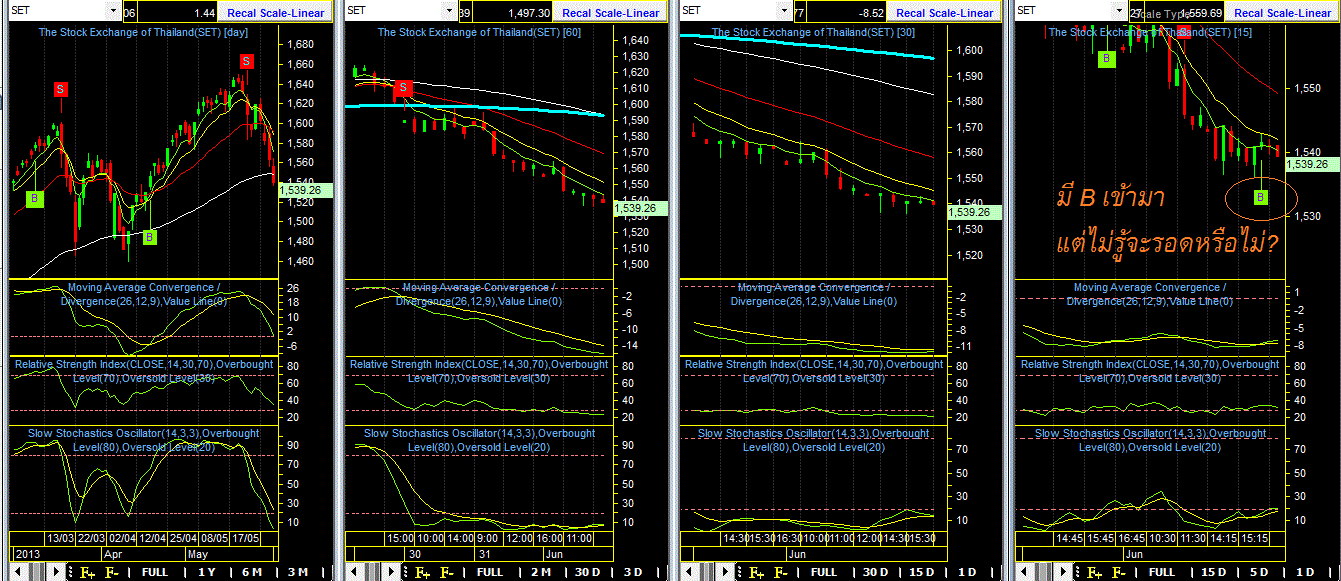Select the 15 D range under the 30-minute chart
This screenshot has height=581, width=1341.
tap(922, 572)
